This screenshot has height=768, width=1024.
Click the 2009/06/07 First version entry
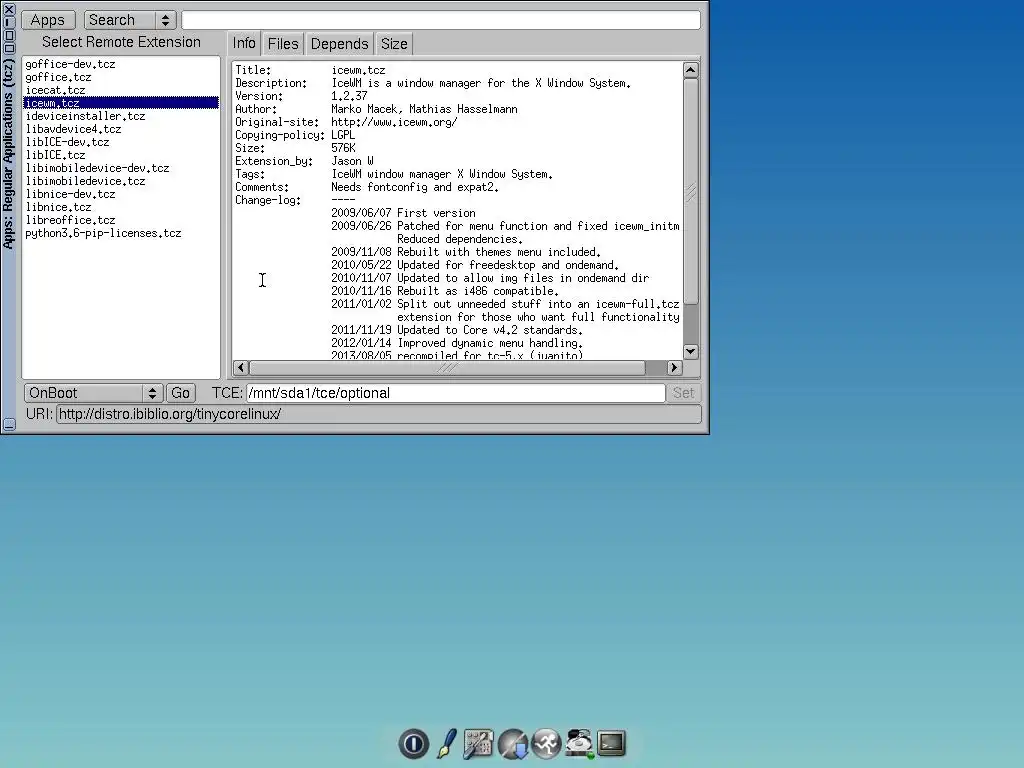(403, 213)
